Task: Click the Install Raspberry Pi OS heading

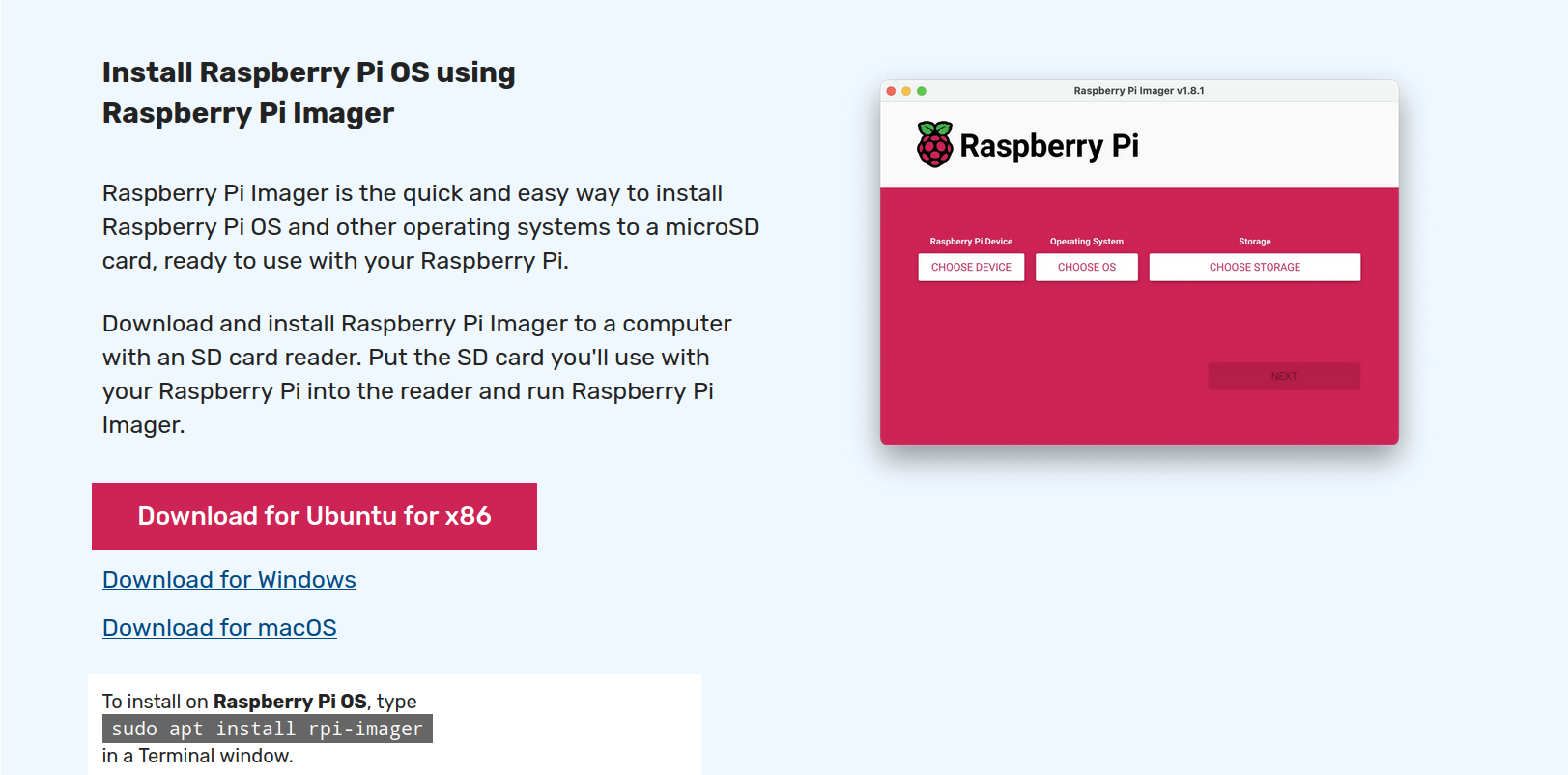Action: coord(309,93)
